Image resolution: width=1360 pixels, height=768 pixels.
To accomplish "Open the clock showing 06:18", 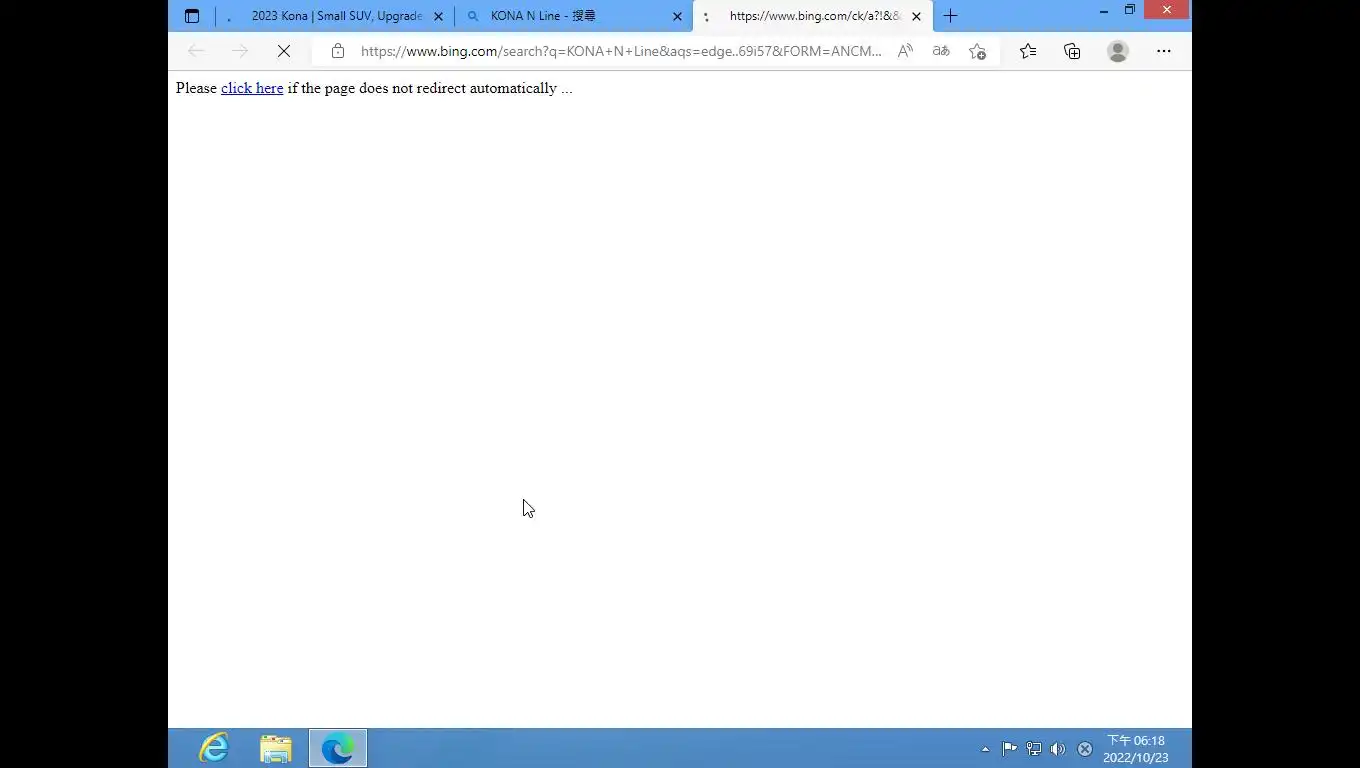I will [1136, 749].
